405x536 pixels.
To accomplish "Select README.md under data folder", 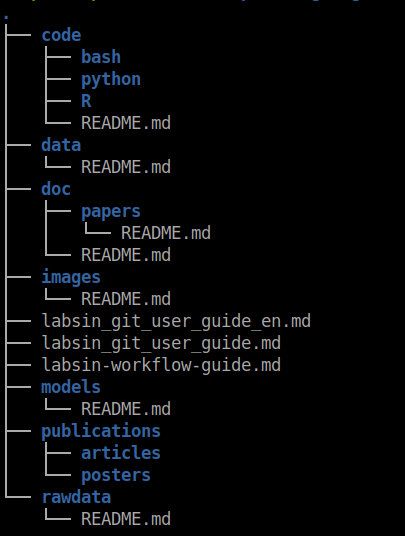I will 126,167.
